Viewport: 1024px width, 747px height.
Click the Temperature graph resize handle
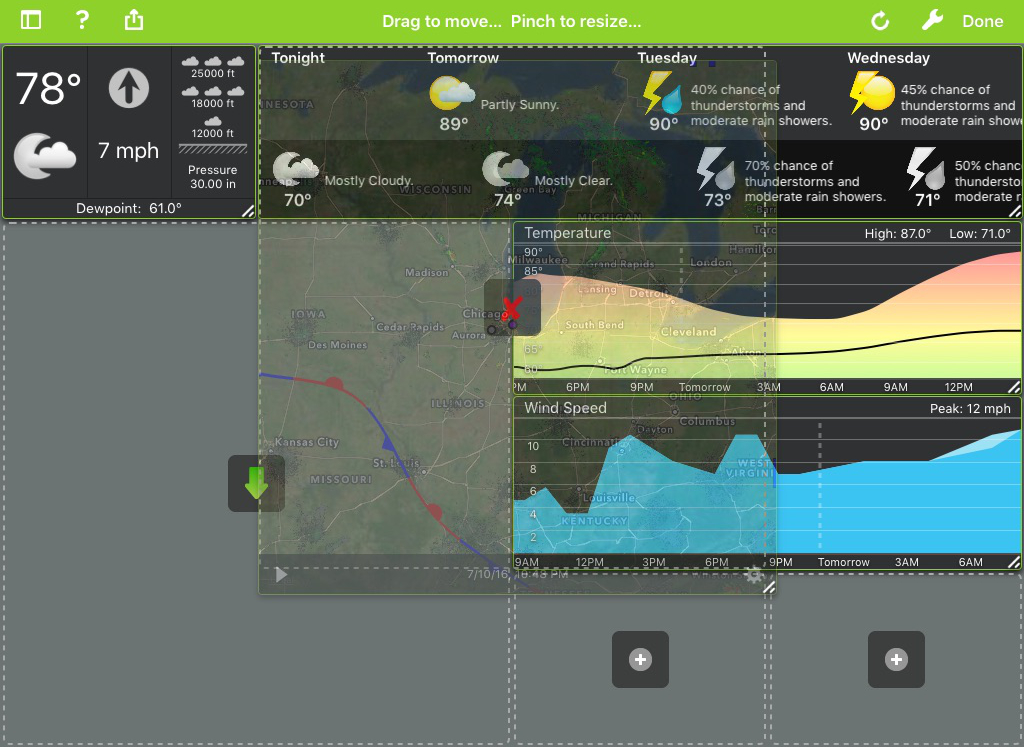[1014, 387]
